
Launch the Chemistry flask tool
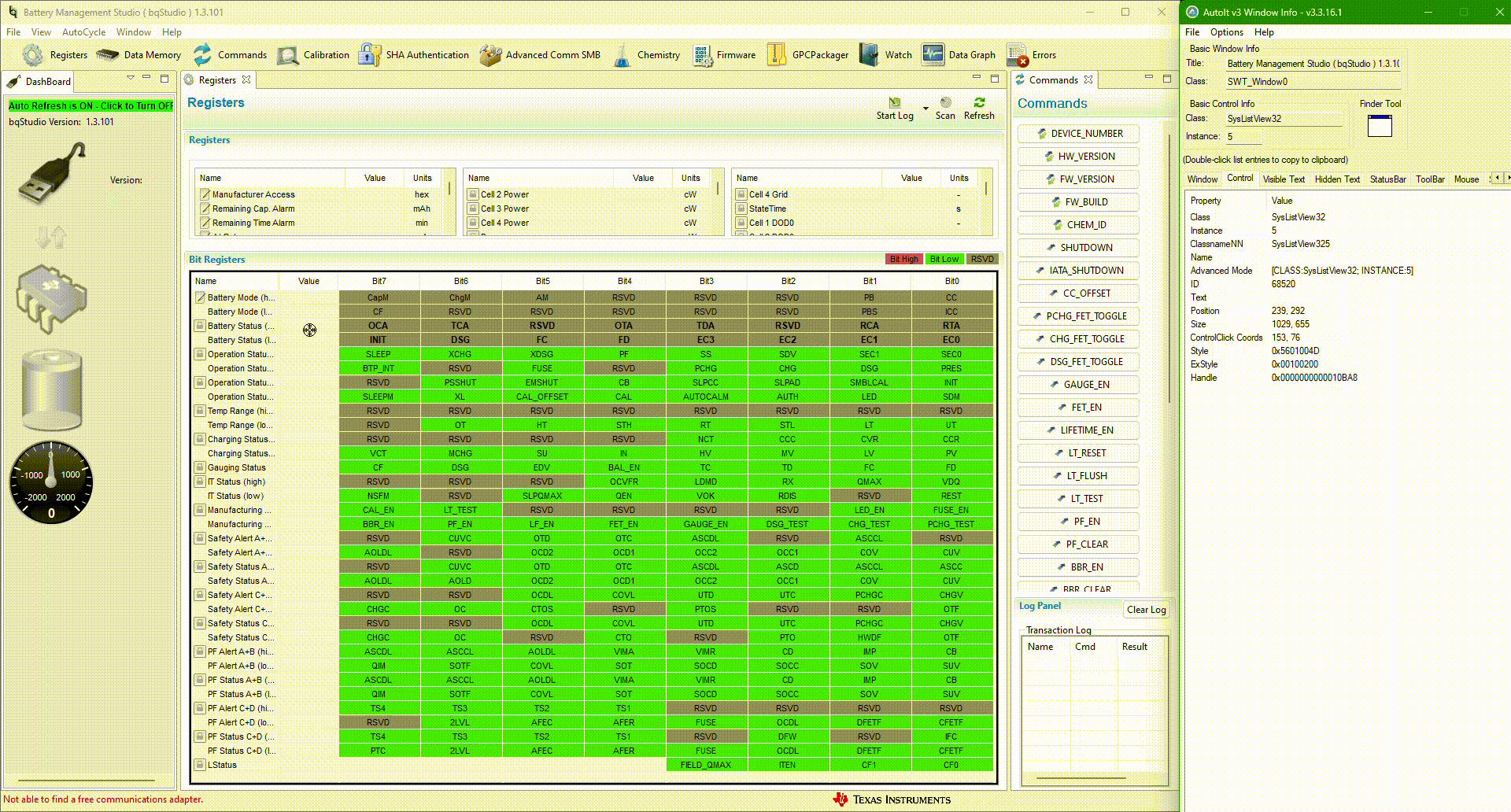tap(622, 55)
